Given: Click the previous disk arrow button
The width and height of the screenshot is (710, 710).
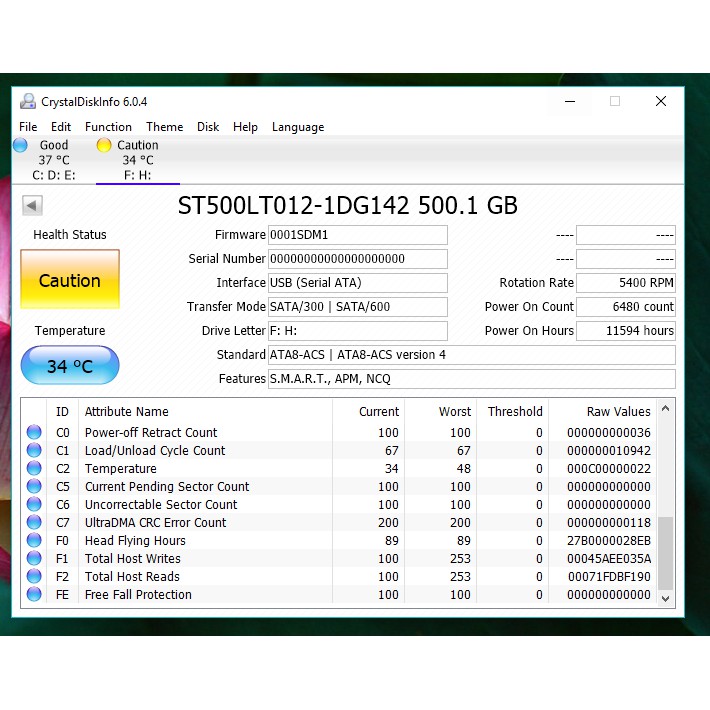Looking at the screenshot, I should coord(32,205).
